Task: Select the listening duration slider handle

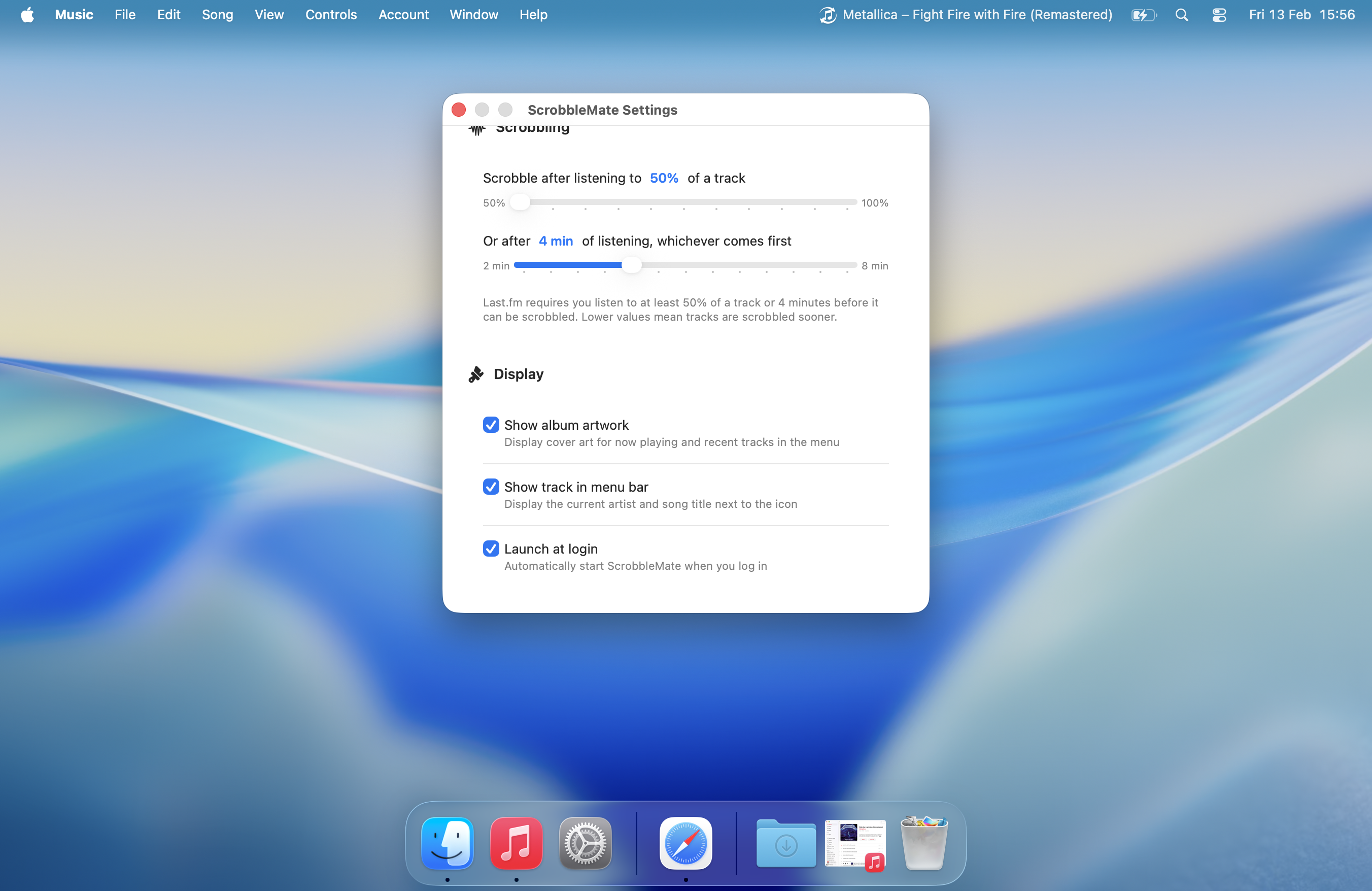Action: pyautogui.click(x=632, y=265)
